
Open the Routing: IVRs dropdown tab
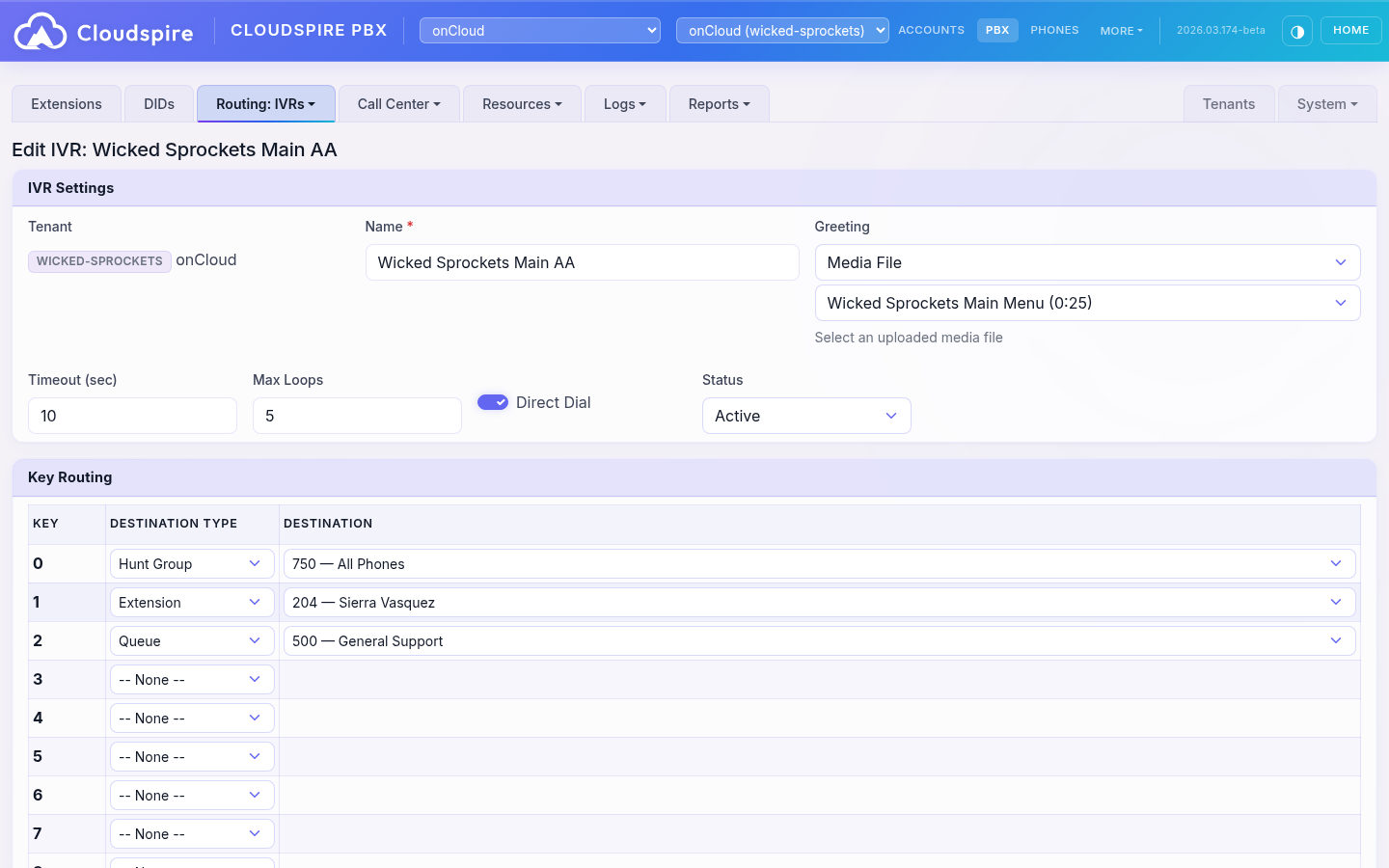pos(265,103)
